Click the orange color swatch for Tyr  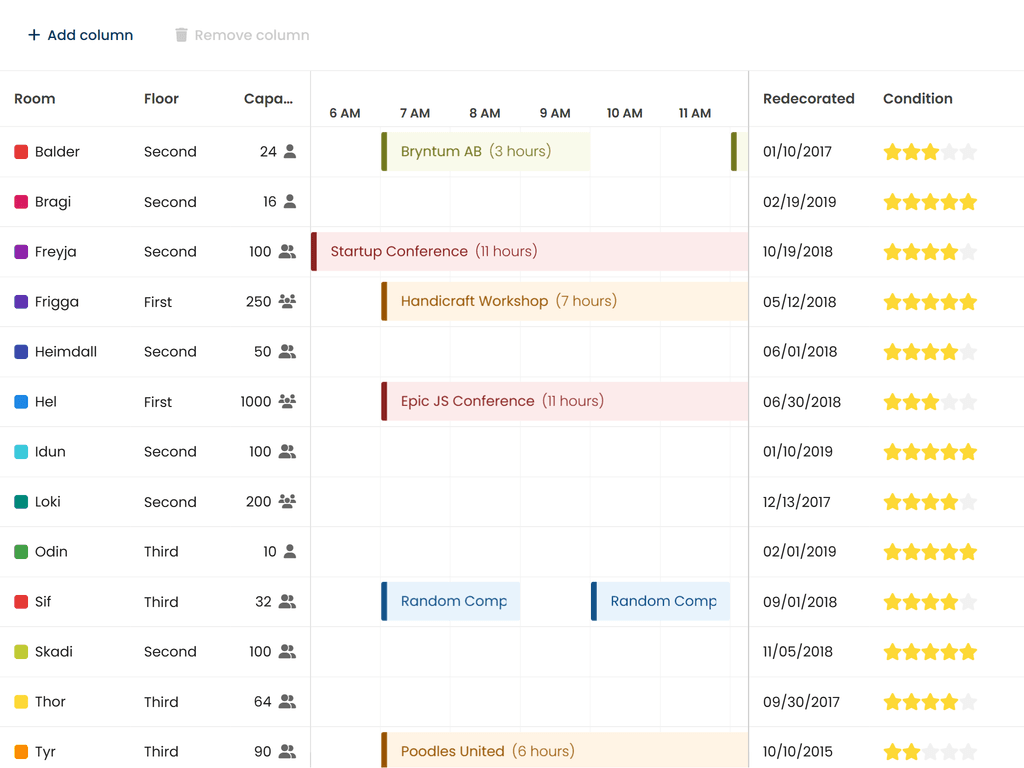tap(21, 752)
